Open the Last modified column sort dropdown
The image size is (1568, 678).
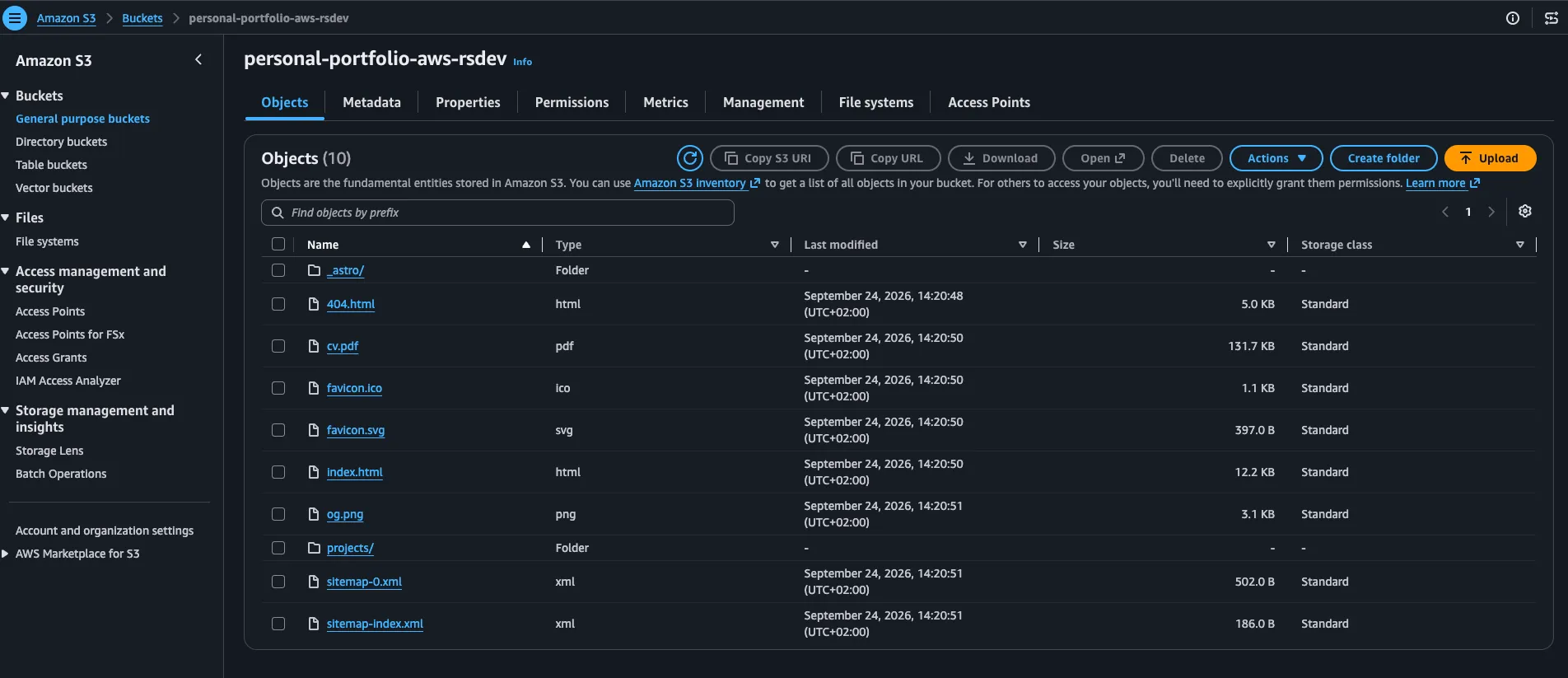(1022, 245)
